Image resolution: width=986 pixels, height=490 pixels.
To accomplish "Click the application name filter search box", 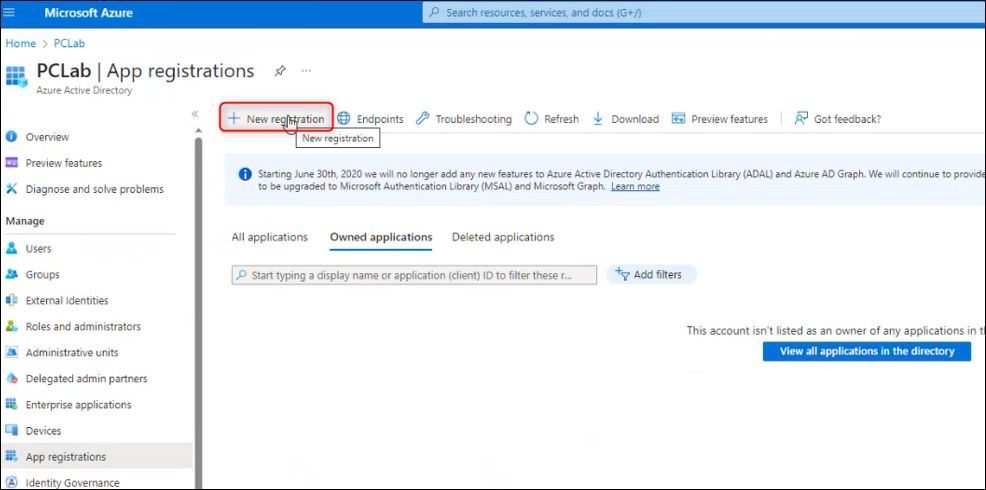I will (414, 274).
